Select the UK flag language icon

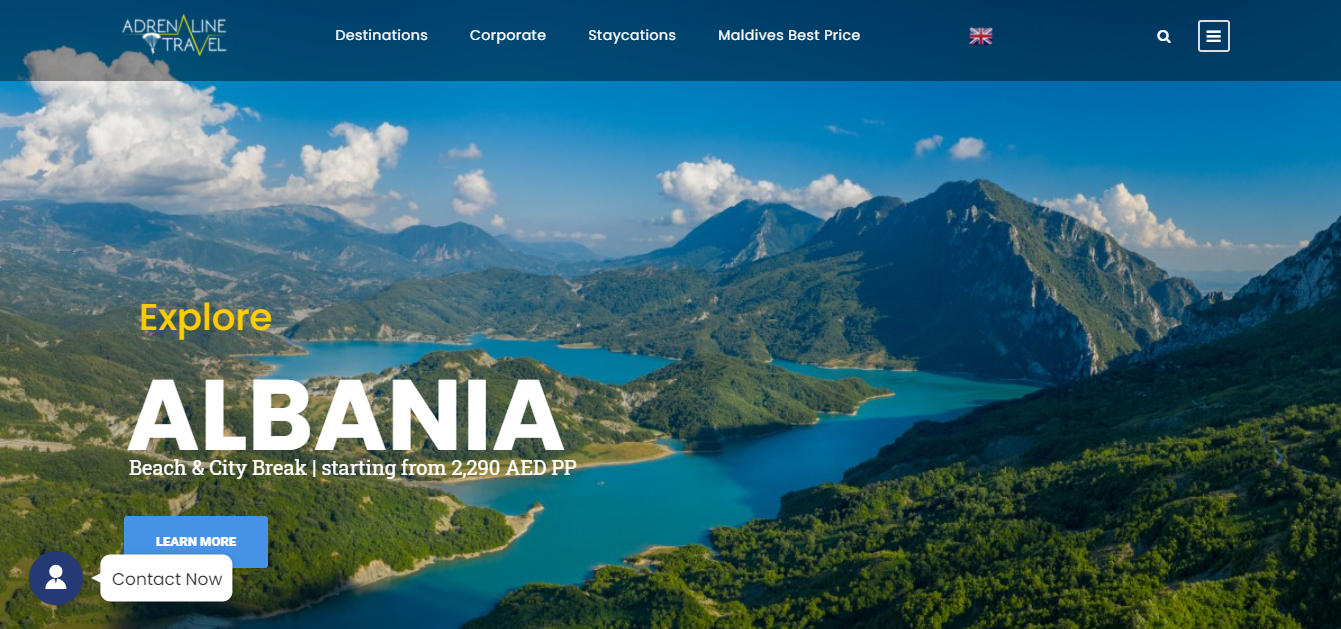(981, 36)
